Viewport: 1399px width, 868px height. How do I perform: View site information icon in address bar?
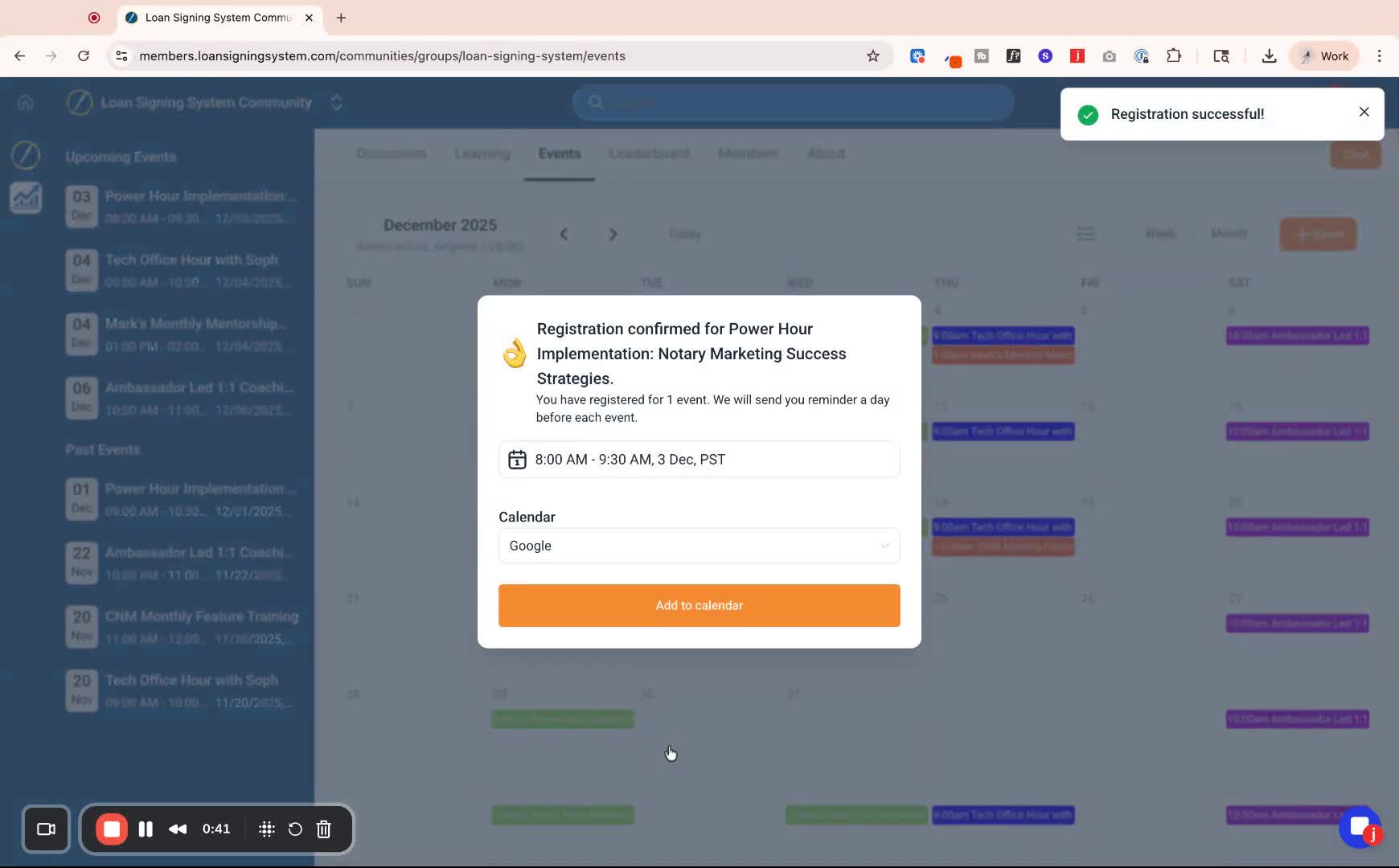pos(121,55)
